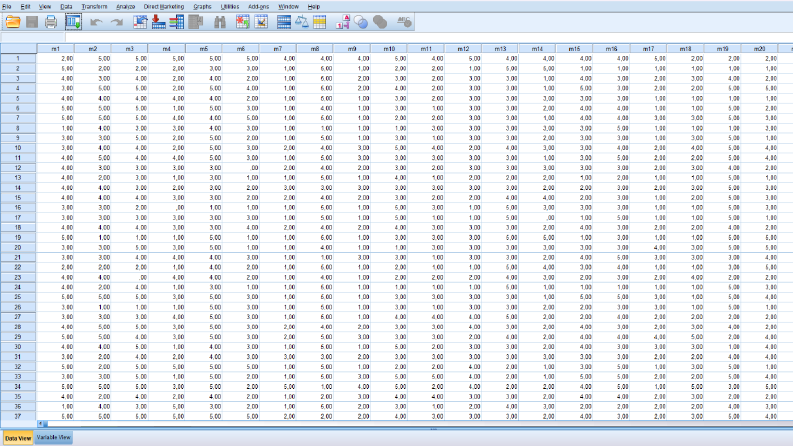Select the m5 column header
The height and width of the screenshot is (446, 793).
click(204, 49)
